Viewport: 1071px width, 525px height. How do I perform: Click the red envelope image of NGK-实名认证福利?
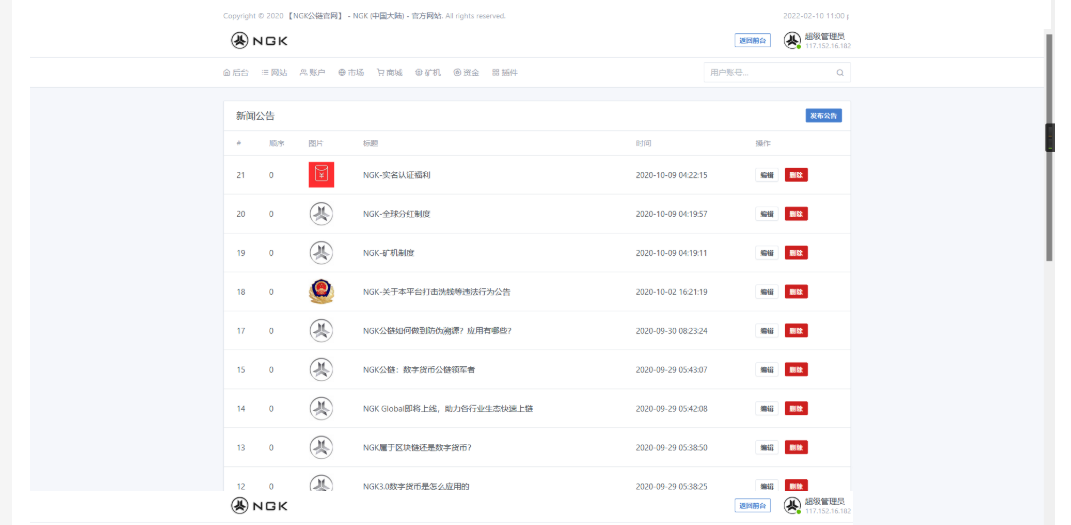(x=321, y=175)
